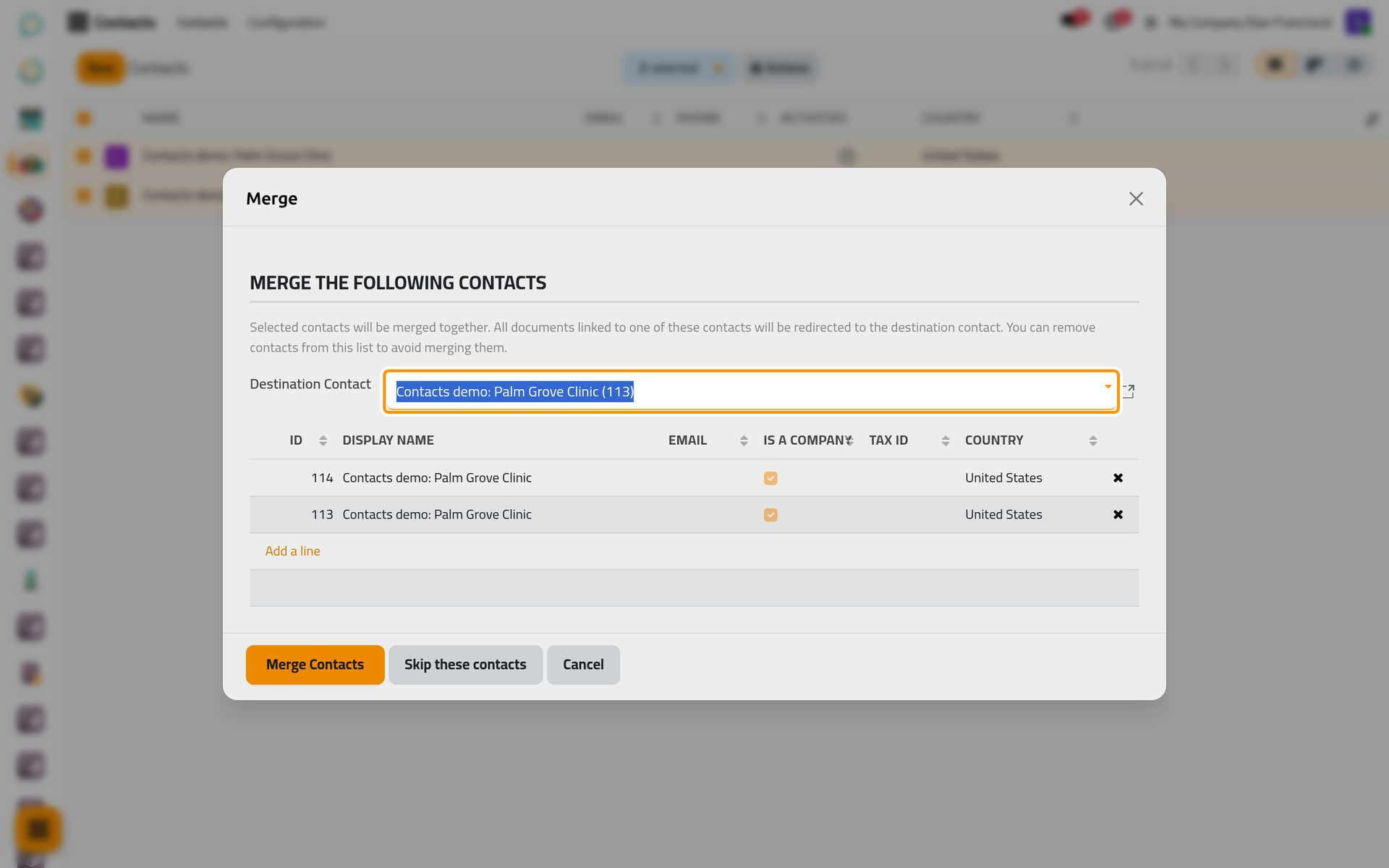This screenshot has width=1389, height=868.
Task: Click Skip these contacts button
Action: [x=465, y=665]
